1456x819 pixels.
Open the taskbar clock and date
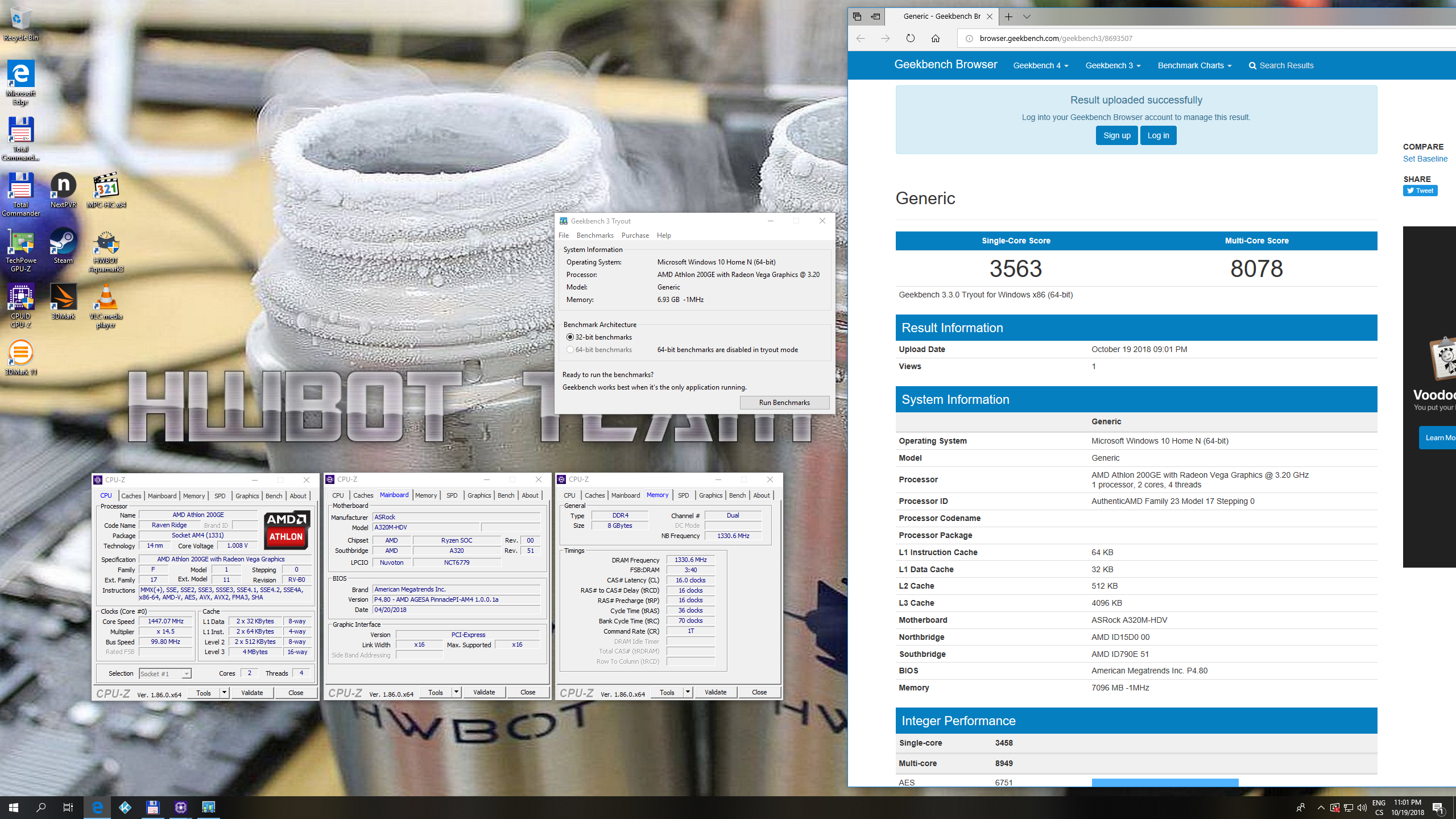tap(1408, 808)
